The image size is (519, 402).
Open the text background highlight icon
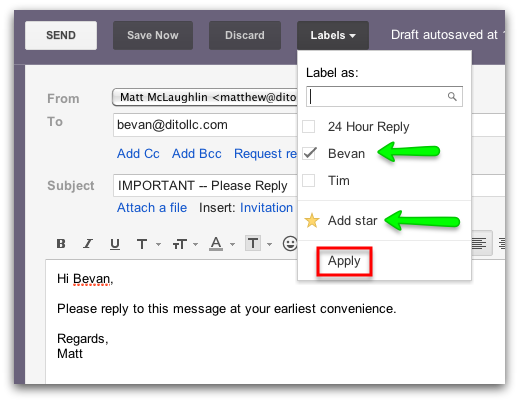(253, 243)
